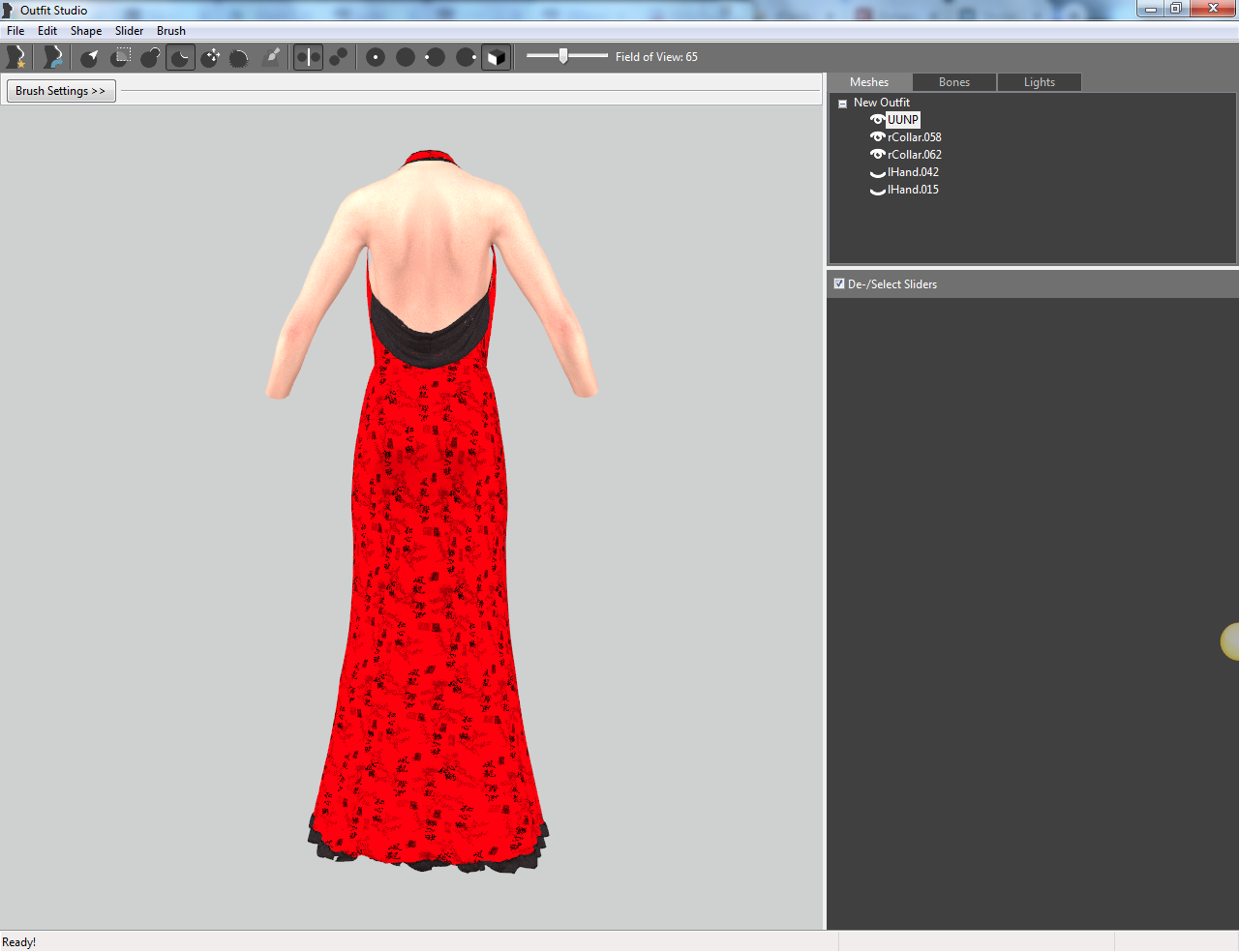
Task: Select the Move brush with four arrows
Action: [x=210, y=57]
